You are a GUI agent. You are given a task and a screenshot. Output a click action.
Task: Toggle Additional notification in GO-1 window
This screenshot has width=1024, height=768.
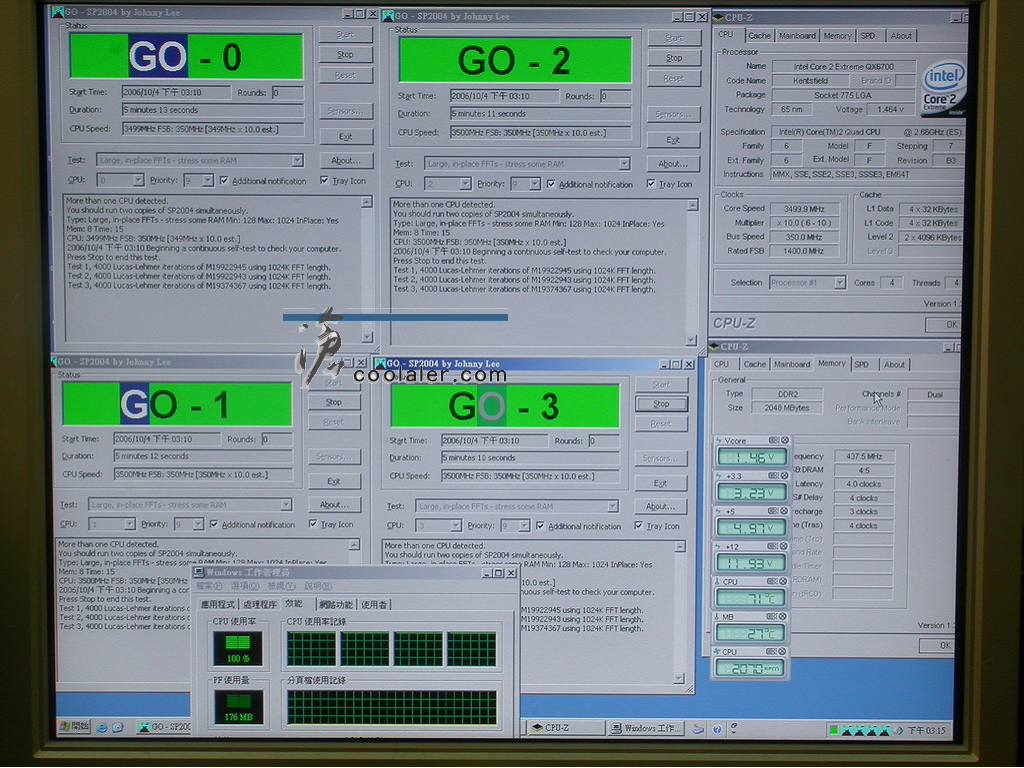(x=214, y=524)
